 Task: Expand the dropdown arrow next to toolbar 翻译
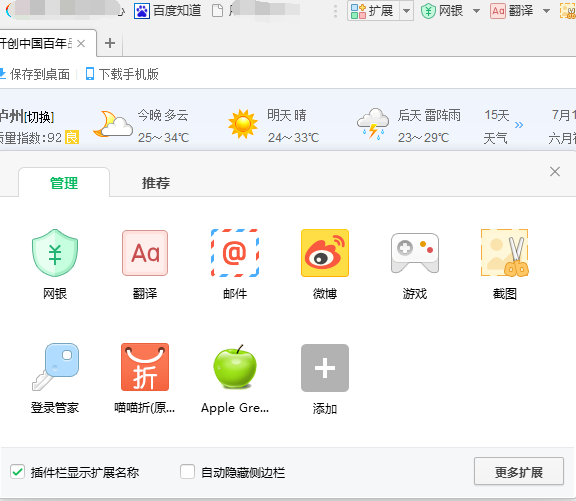point(546,11)
